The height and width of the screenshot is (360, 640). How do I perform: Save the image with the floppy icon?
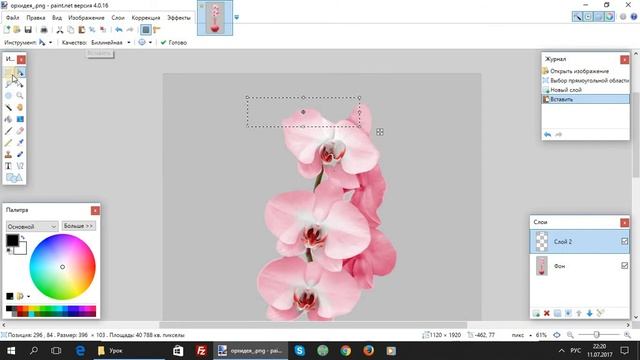(28, 30)
